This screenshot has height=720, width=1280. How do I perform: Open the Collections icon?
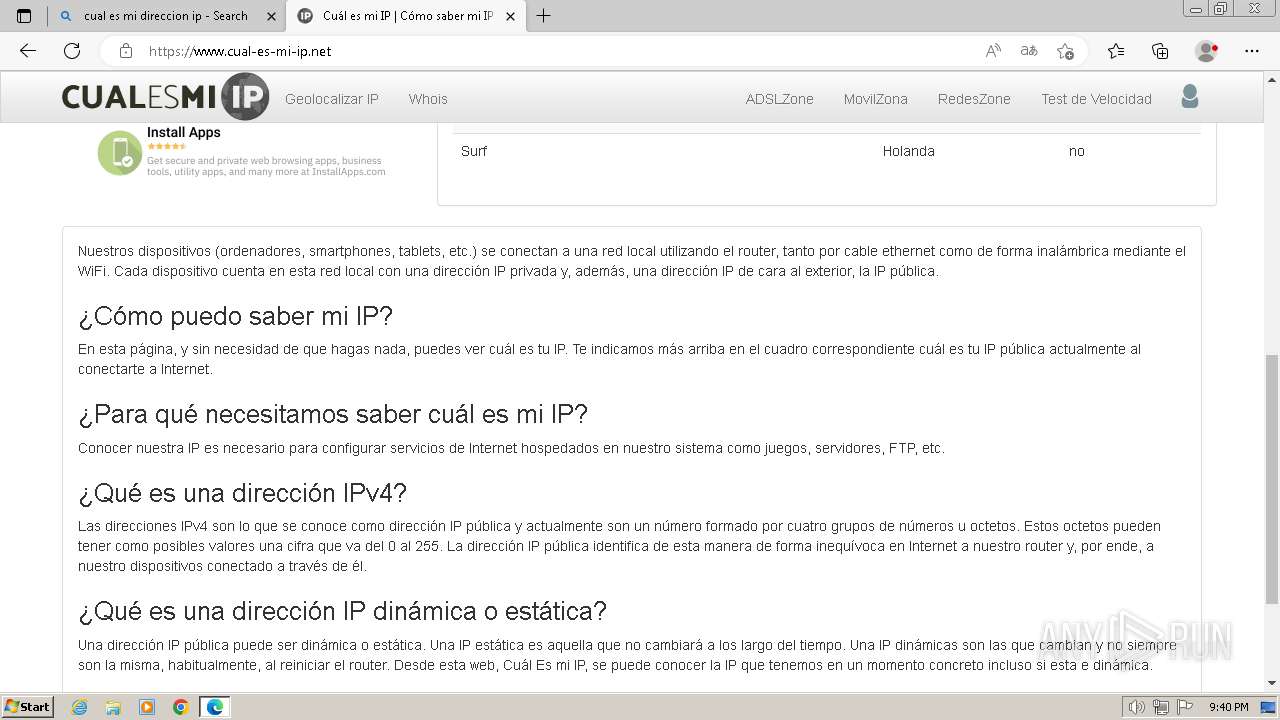click(1160, 51)
